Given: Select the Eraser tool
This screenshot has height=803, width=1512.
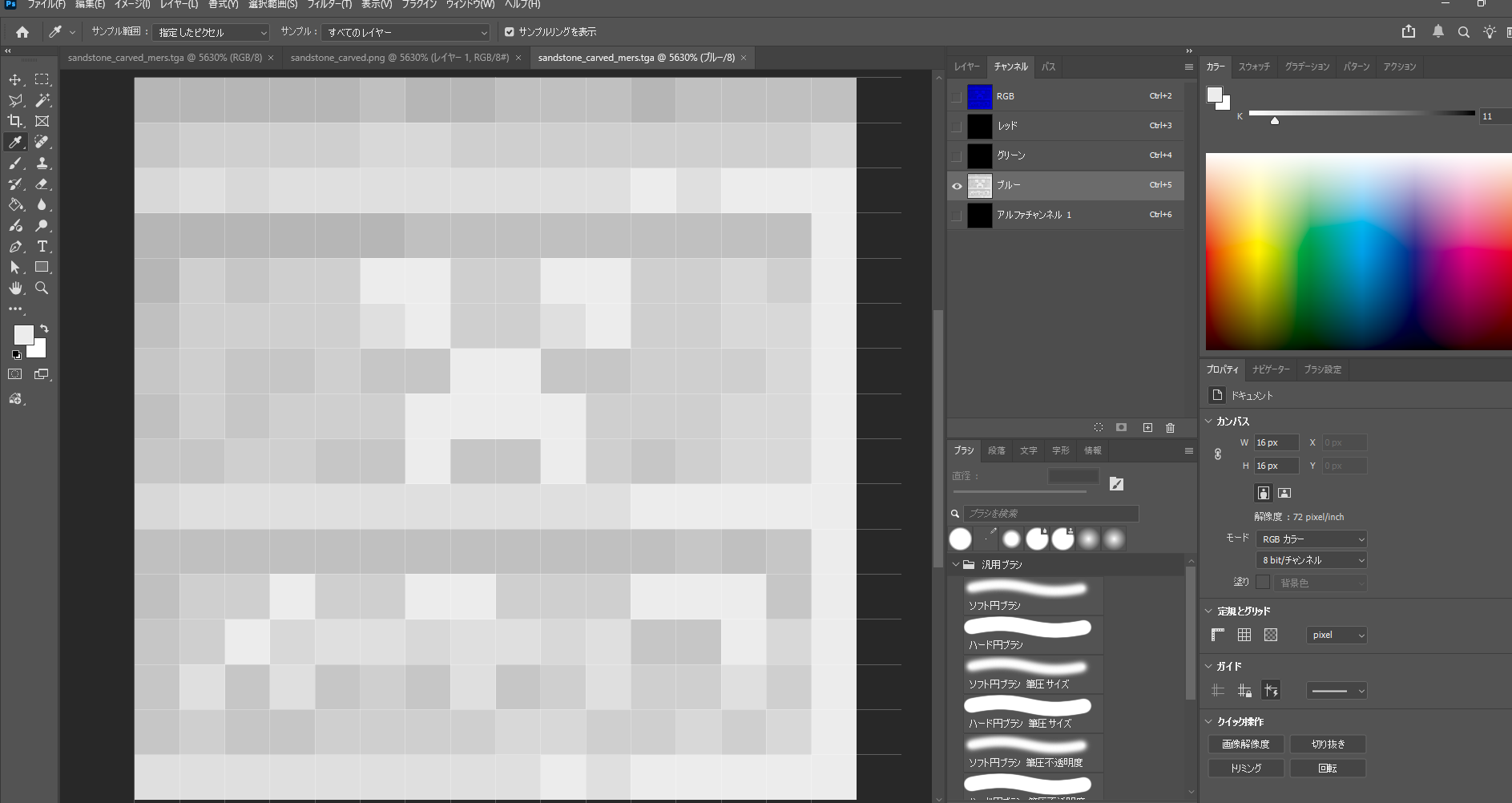Looking at the screenshot, I should (42, 184).
